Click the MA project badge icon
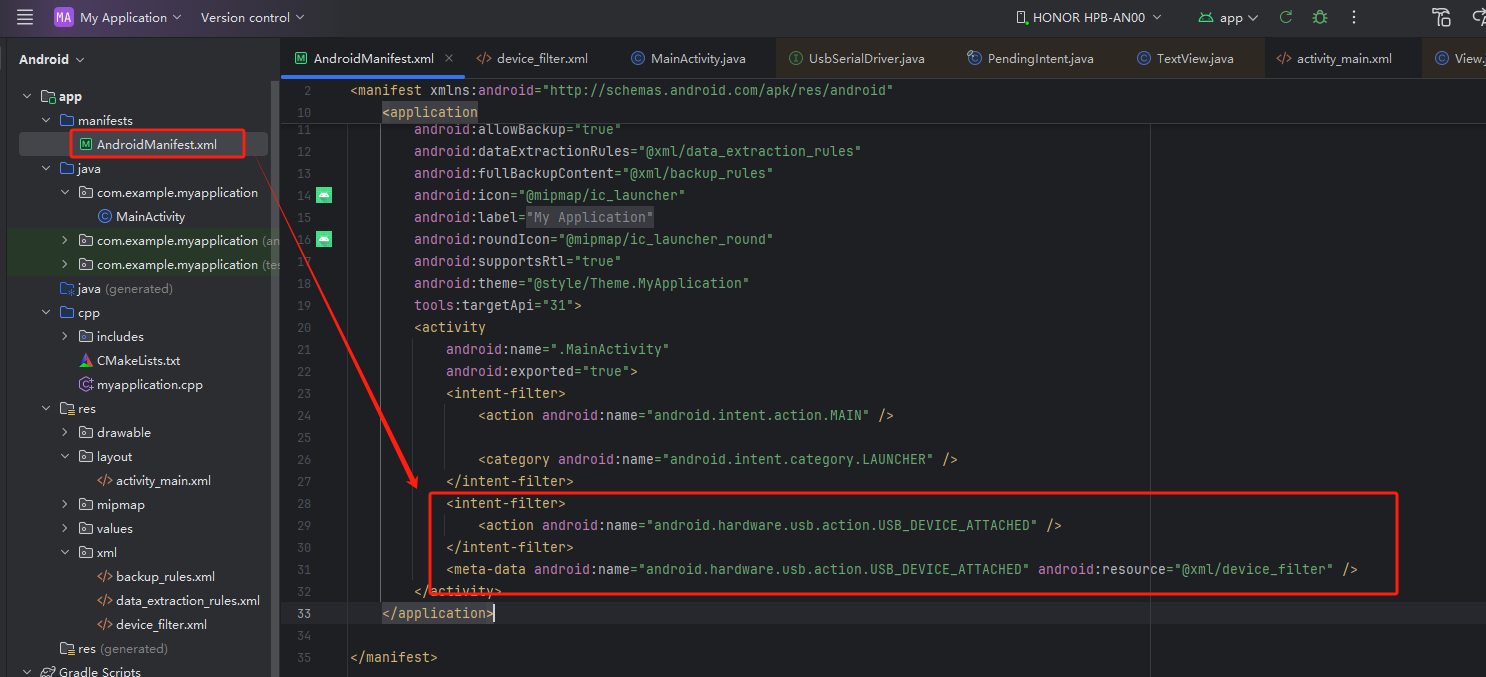 coord(64,17)
